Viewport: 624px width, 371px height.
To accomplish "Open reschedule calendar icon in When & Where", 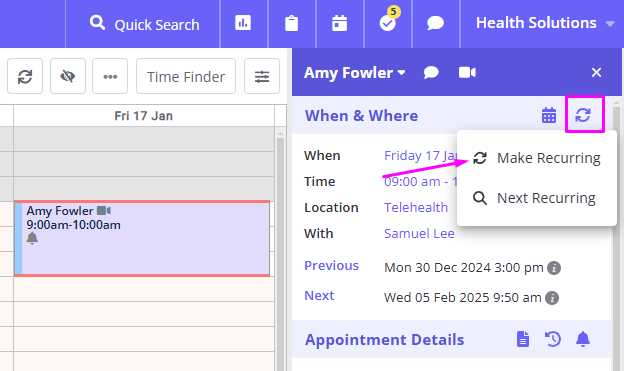I will click(x=549, y=115).
